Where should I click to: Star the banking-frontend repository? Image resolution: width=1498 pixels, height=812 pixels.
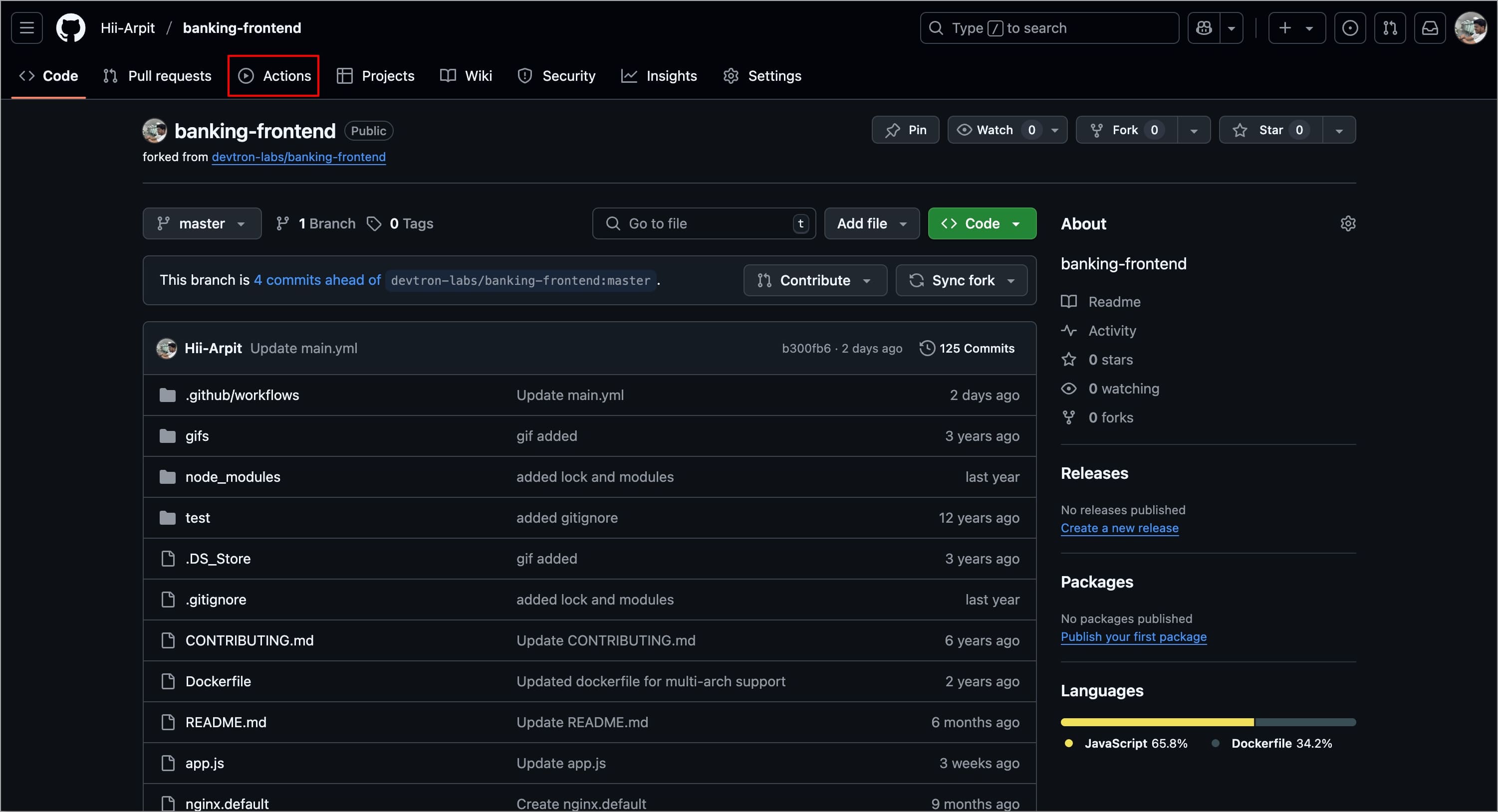pyautogui.click(x=1270, y=130)
